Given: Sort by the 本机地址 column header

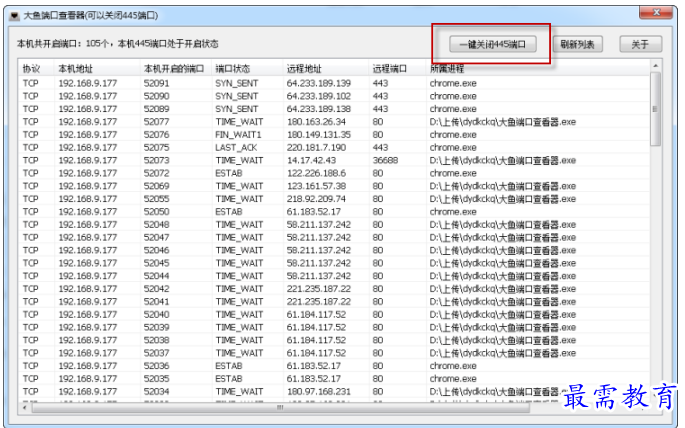Looking at the screenshot, I should (x=75, y=69).
